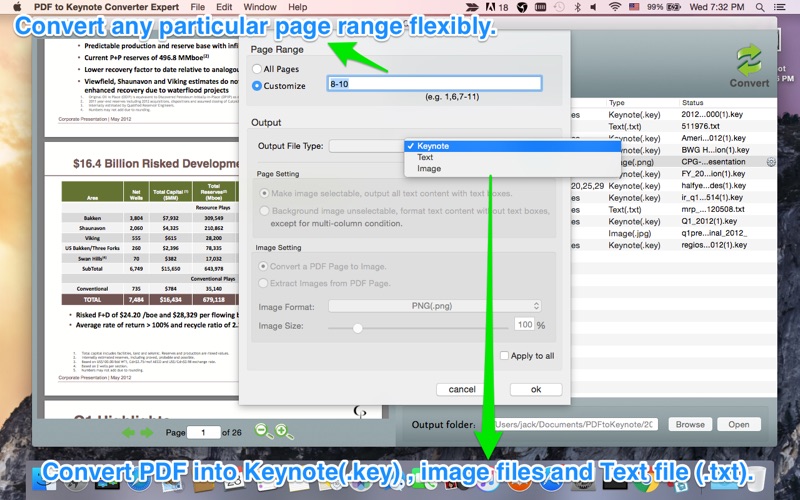Click the menu bar clock Wed 7:32 PM

click(x=717, y=7)
